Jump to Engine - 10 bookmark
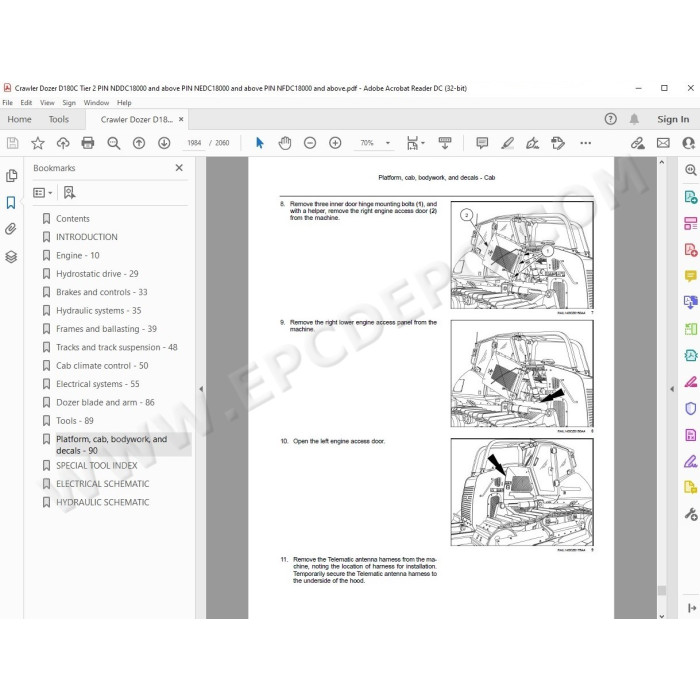The height and width of the screenshot is (700, 700). (78, 255)
